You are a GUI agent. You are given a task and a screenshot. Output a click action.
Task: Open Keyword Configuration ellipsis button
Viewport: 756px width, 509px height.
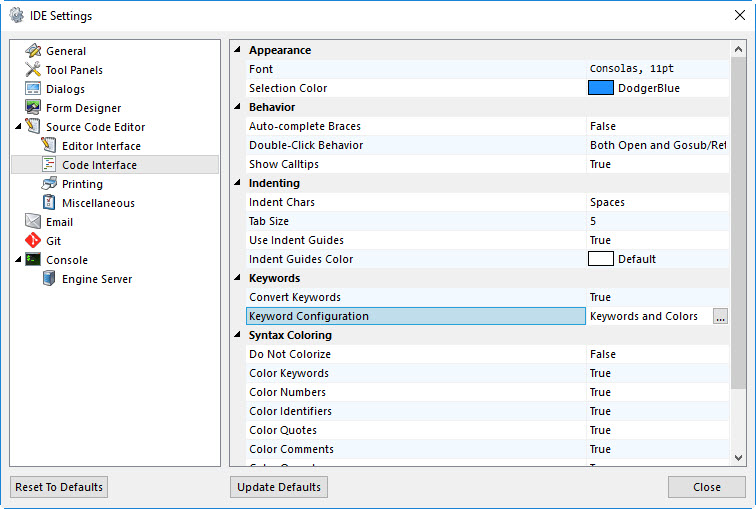click(x=720, y=317)
